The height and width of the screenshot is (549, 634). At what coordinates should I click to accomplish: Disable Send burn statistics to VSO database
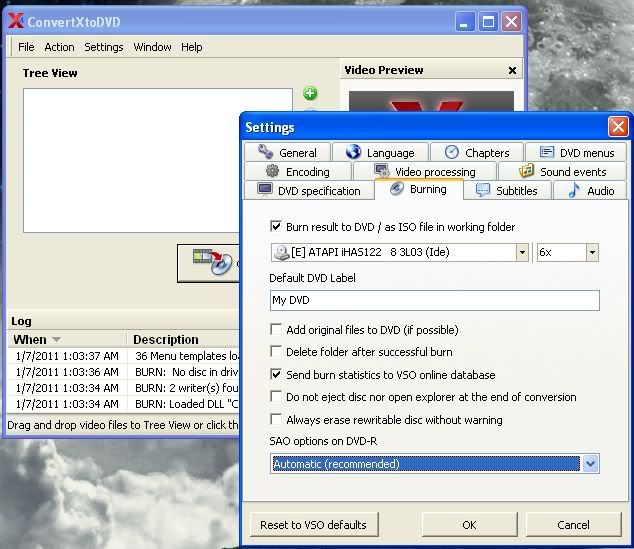276,374
